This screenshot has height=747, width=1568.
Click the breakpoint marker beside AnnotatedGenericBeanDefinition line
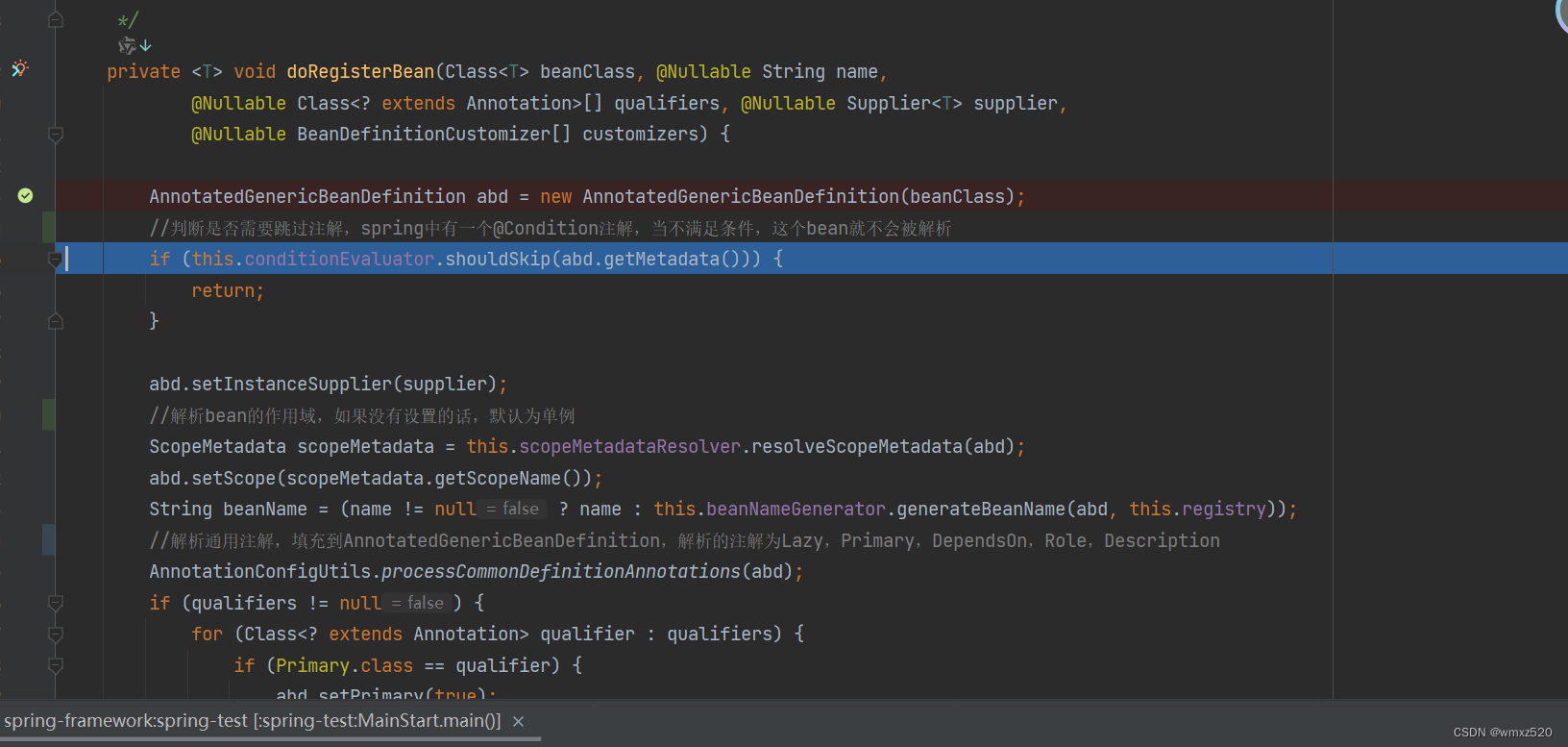point(26,196)
